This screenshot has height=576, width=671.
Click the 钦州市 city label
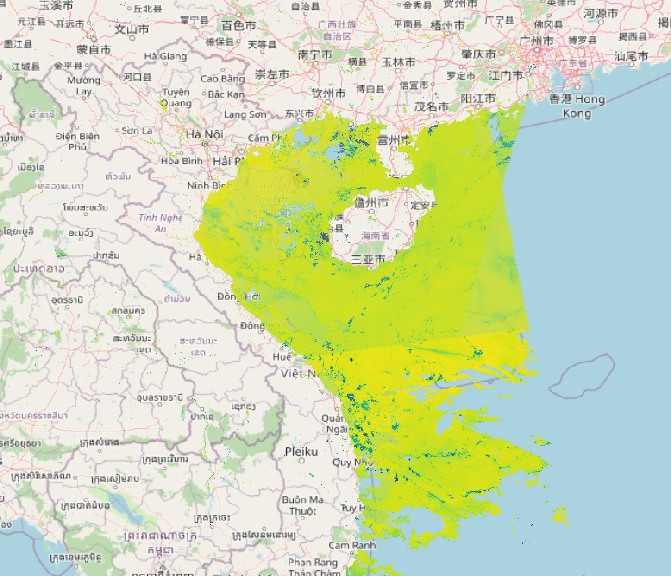click(328, 93)
